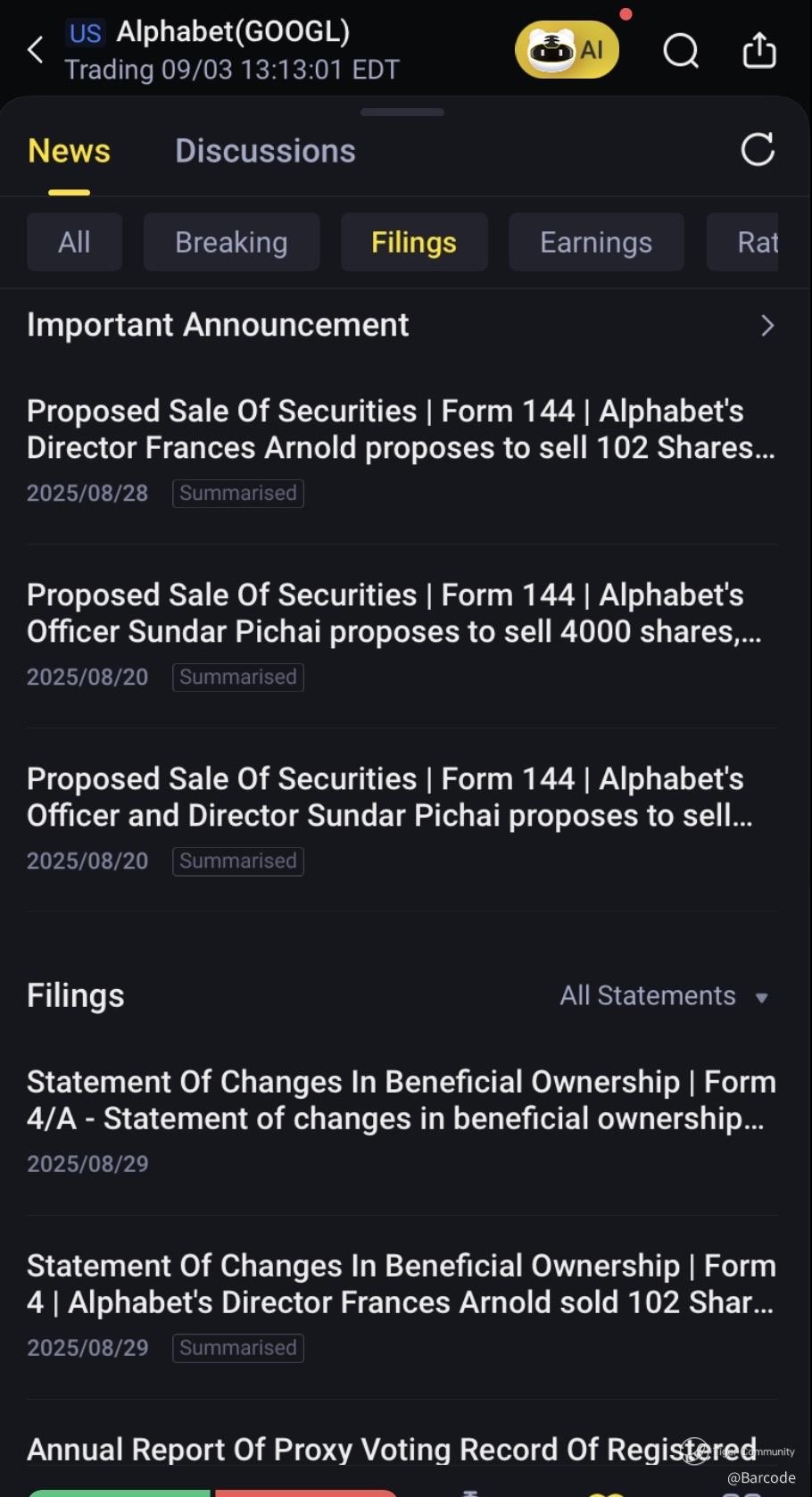Tap the sheet drag handle bar

pyautogui.click(x=402, y=112)
